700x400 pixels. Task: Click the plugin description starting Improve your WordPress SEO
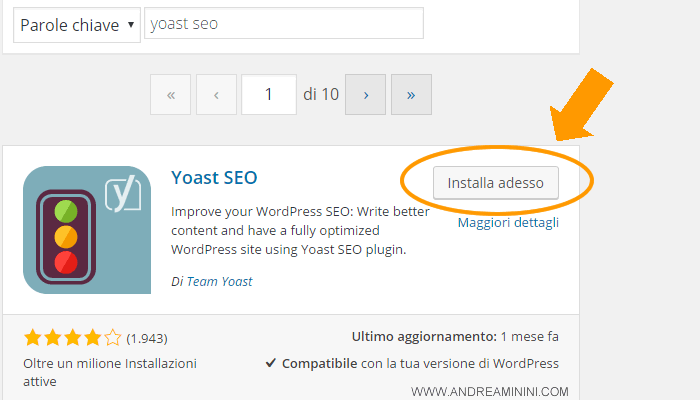click(300, 230)
